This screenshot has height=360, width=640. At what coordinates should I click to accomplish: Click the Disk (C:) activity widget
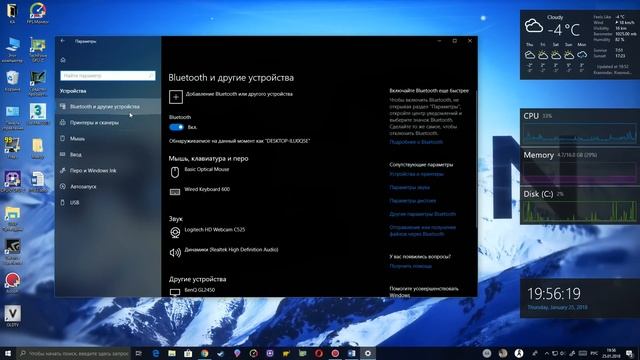tap(580, 206)
